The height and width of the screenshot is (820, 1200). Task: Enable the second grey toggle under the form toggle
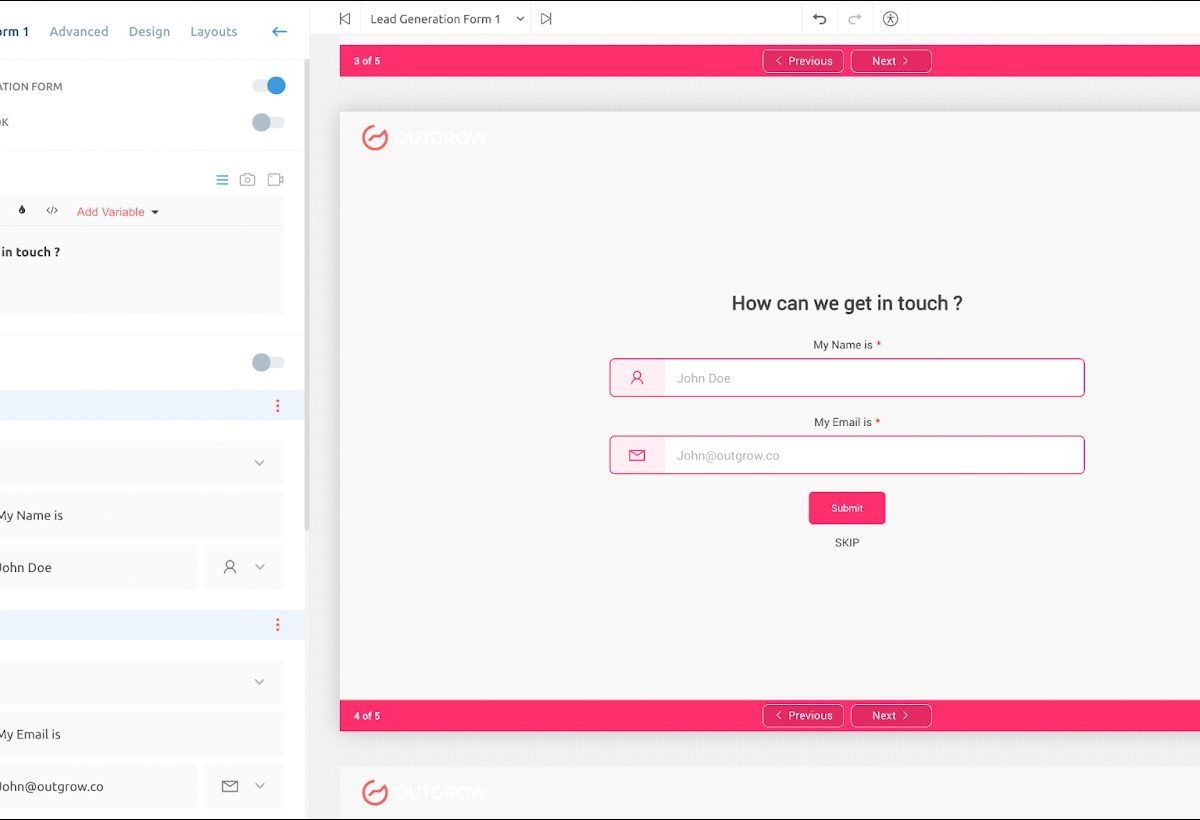[x=268, y=122]
